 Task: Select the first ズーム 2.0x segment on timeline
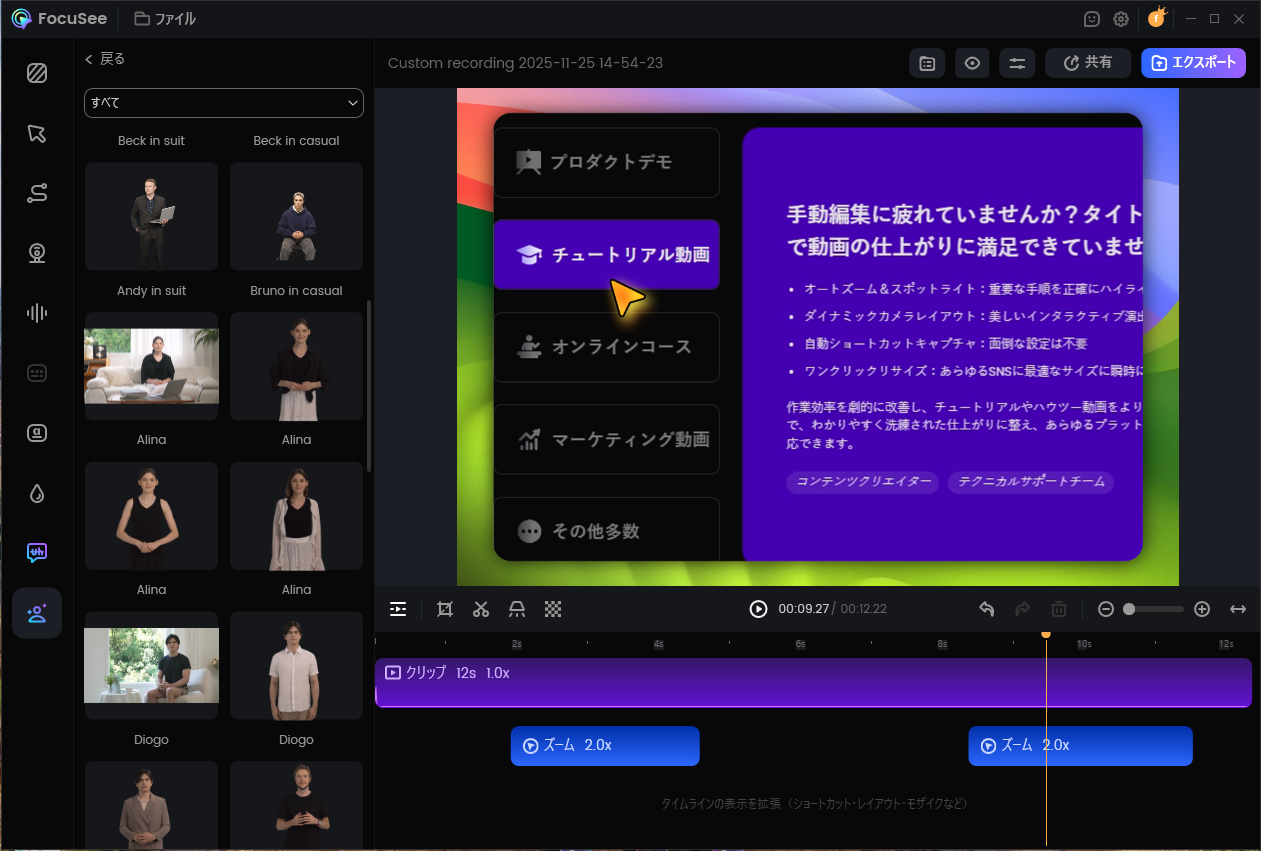coord(605,746)
